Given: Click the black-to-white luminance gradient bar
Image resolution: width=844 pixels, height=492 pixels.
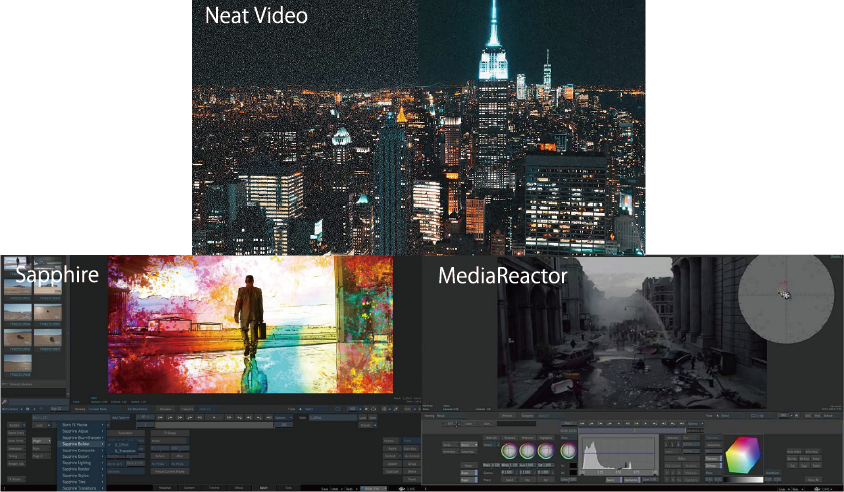Looking at the screenshot, I should click(743, 480).
